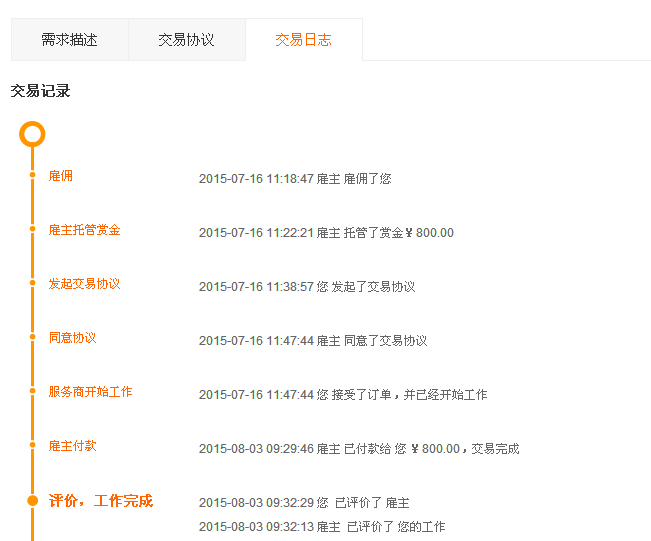This screenshot has width=651, height=541.
Task: Click the timeline dot beside 发起交易协议
Action: [32, 283]
